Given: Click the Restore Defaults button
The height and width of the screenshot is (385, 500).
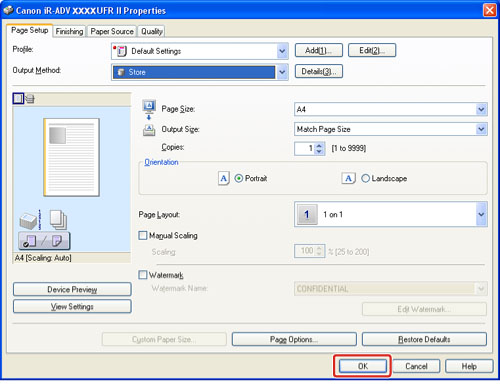Looking at the screenshot, I should coord(424,339).
